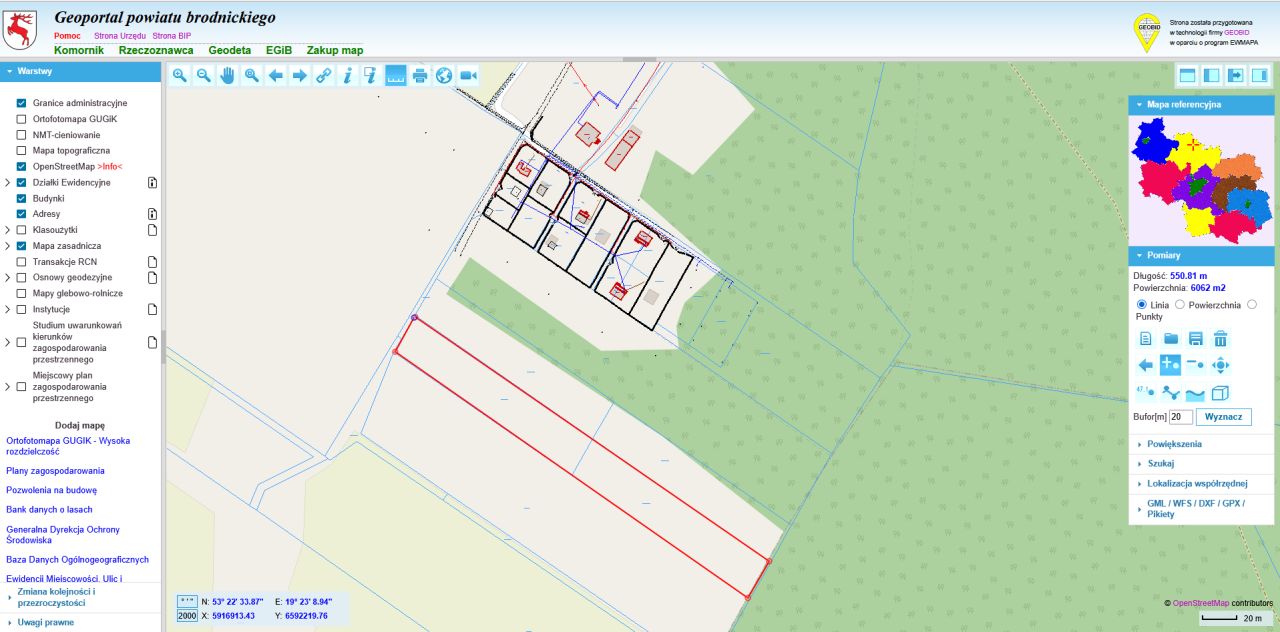Expand Klasoużytki layer group
Screen dimensions: 1280x632
(8, 230)
